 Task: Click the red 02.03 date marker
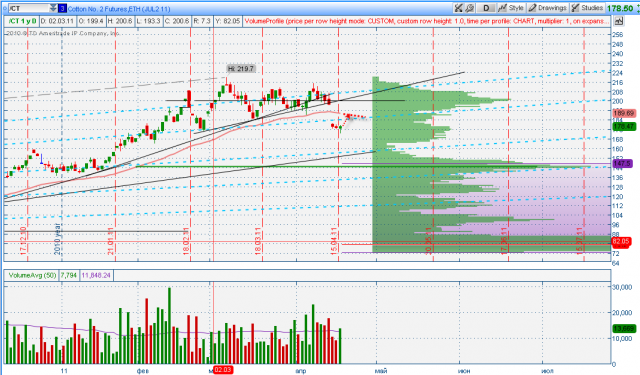tap(222, 370)
